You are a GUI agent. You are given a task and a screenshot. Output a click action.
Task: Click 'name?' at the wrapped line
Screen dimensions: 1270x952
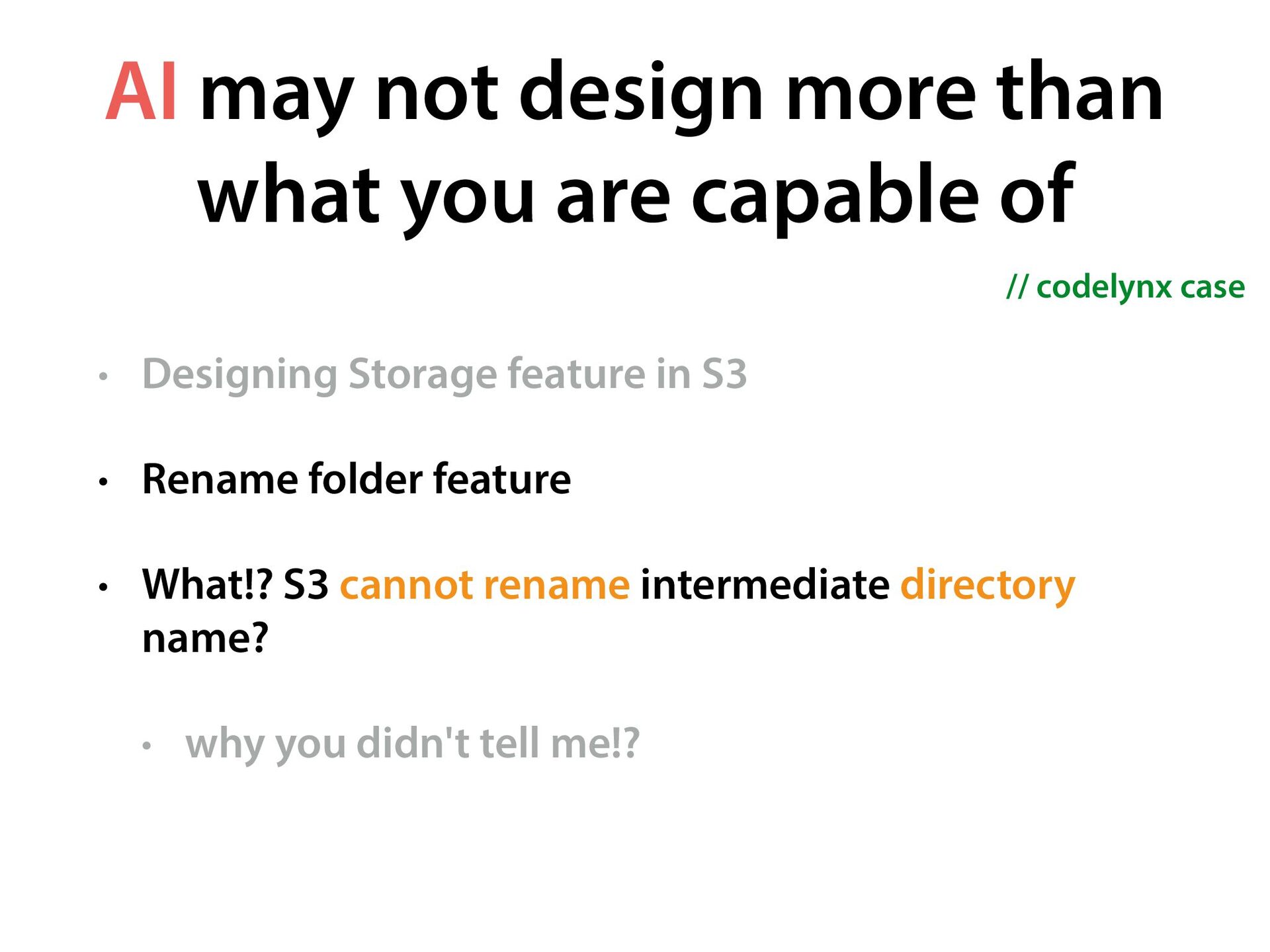click(206, 639)
